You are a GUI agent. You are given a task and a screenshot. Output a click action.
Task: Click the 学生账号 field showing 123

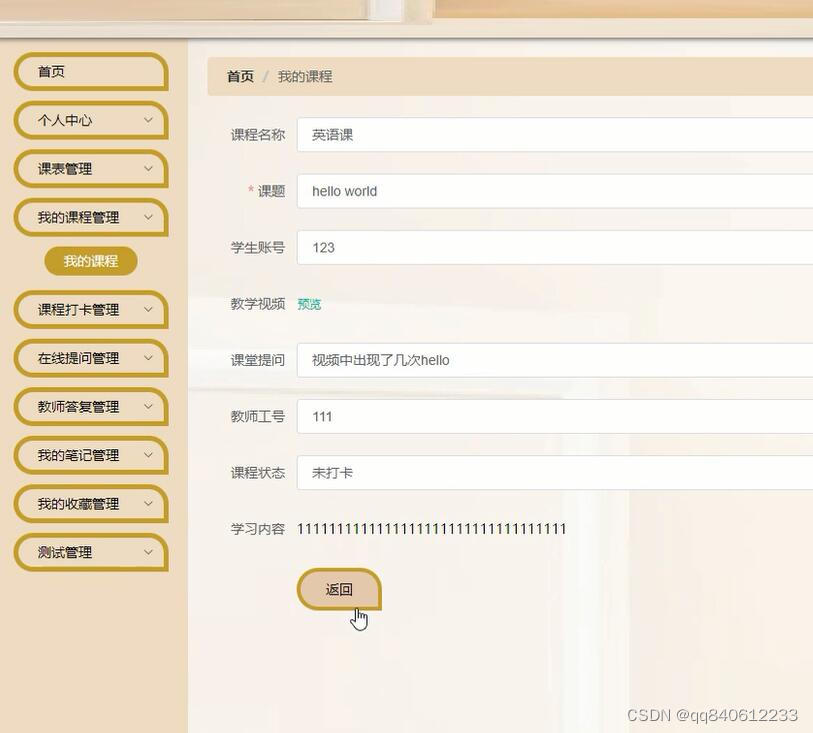(555, 247)
